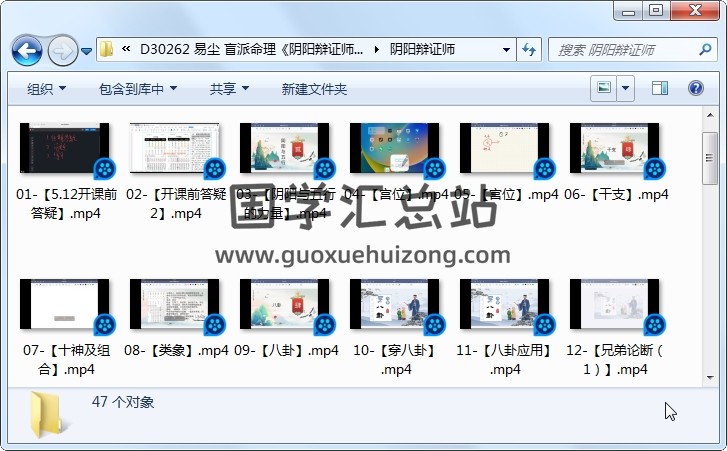Open the 组织 menu
Image resolution: width=727 pixels, height=451 pixels.
click(x=46, y=89)
